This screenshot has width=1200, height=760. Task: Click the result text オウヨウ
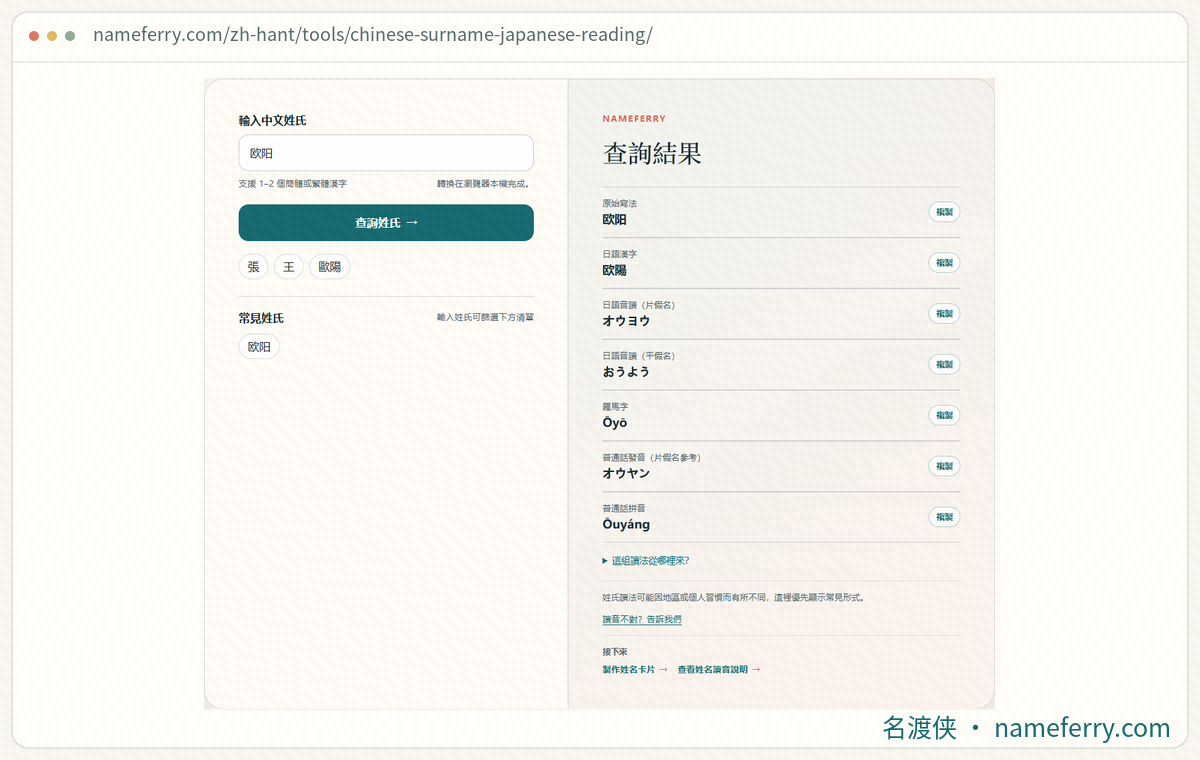click(626, 321)
